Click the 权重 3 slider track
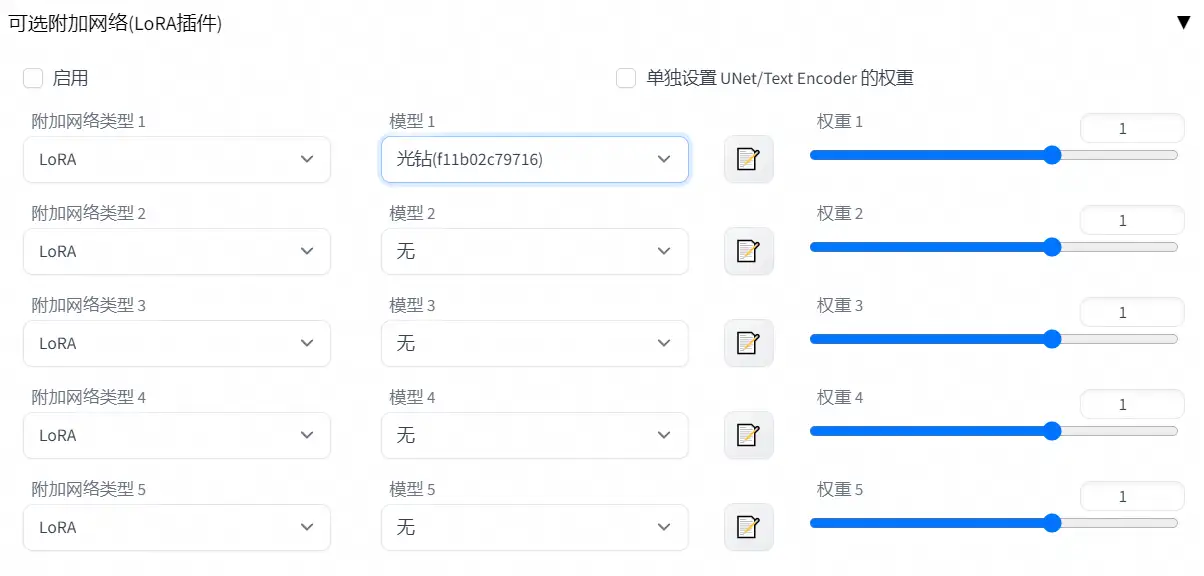 point(994,339)
